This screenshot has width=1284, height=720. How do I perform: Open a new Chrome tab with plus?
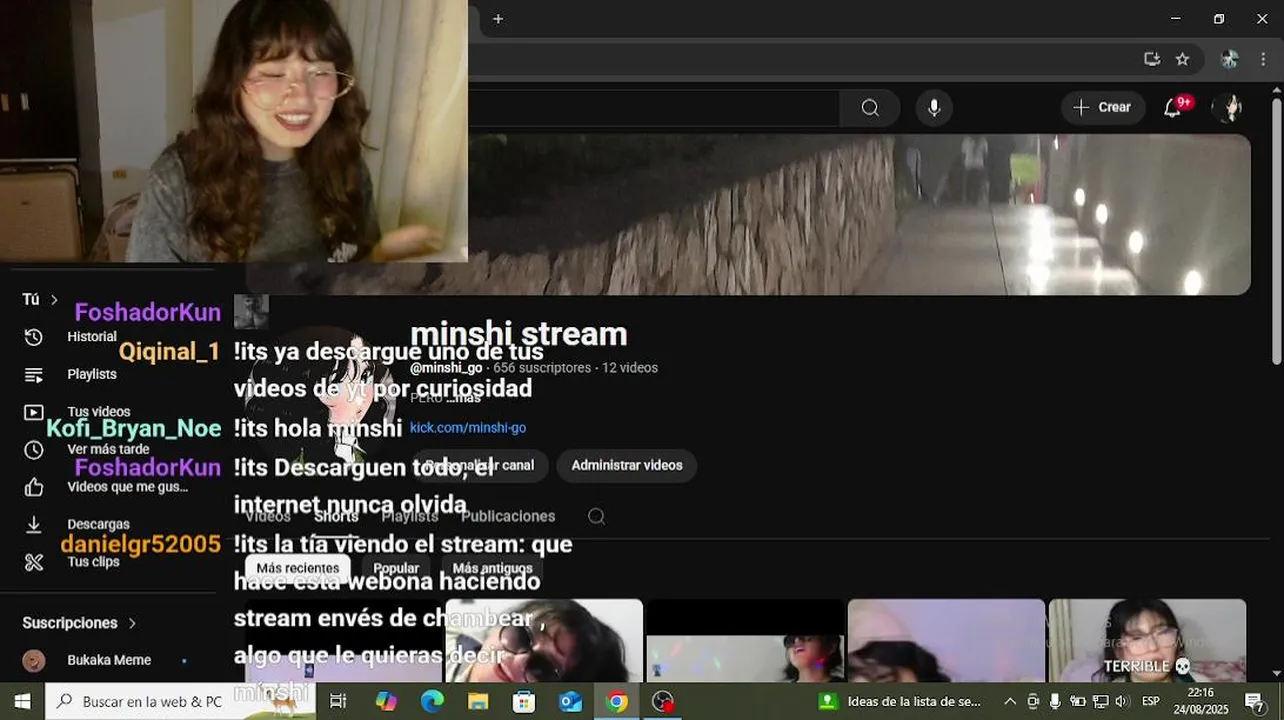point(498,18)
